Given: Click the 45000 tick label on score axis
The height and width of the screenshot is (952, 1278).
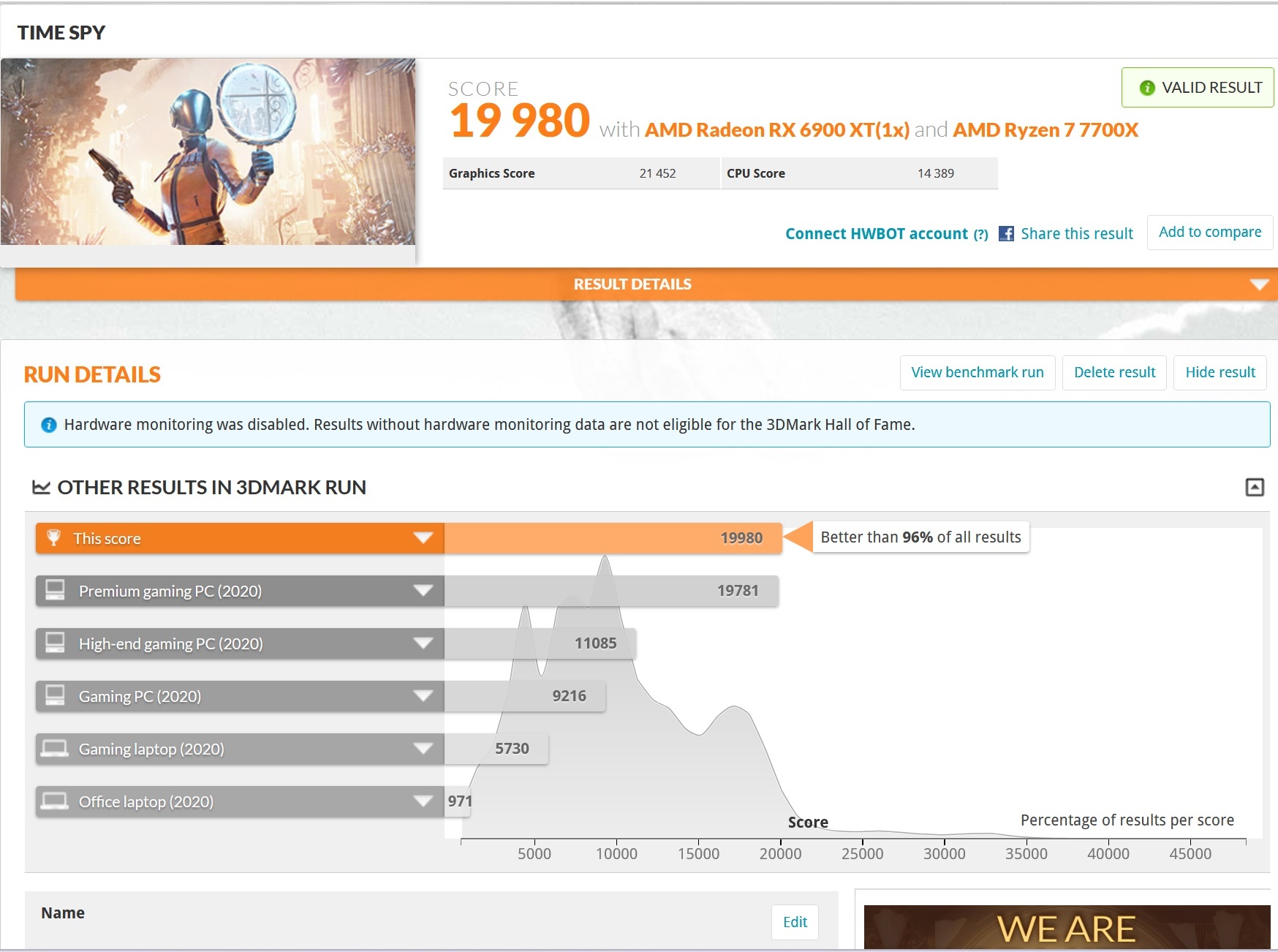Looking at the screenshot, I should (x=1190, y=854).
